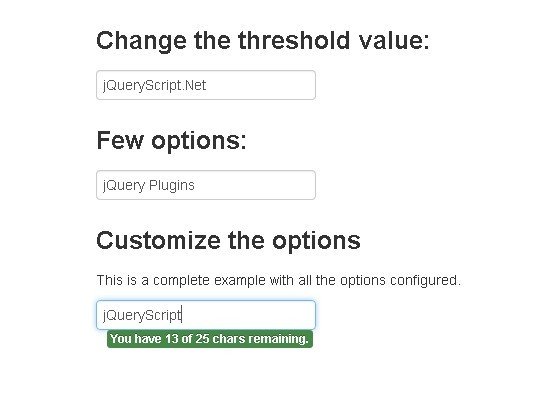Click the word "Few" in second heading

[x=120, y=140]
